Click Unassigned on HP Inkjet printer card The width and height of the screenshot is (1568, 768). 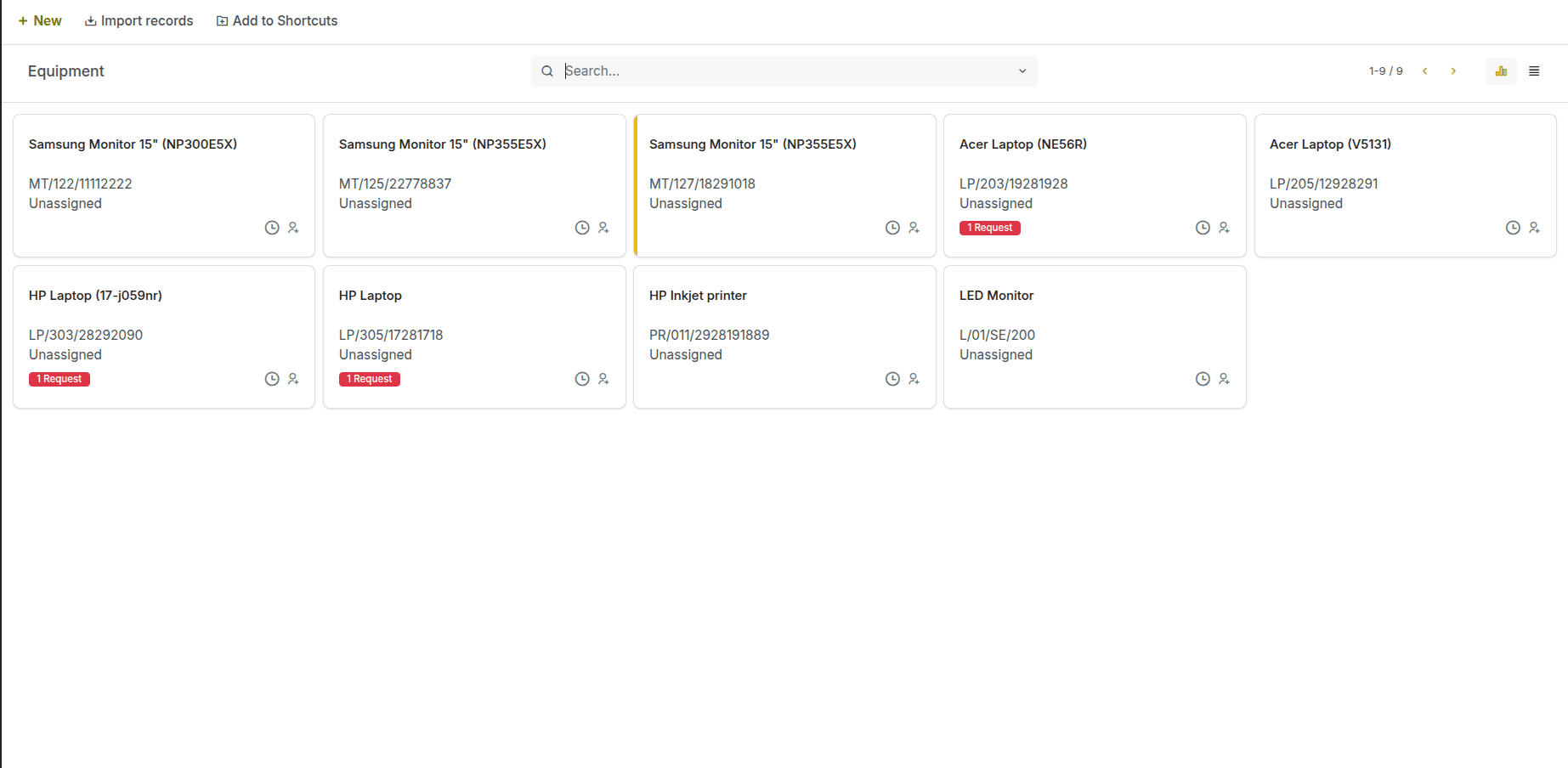pos(686,355)
